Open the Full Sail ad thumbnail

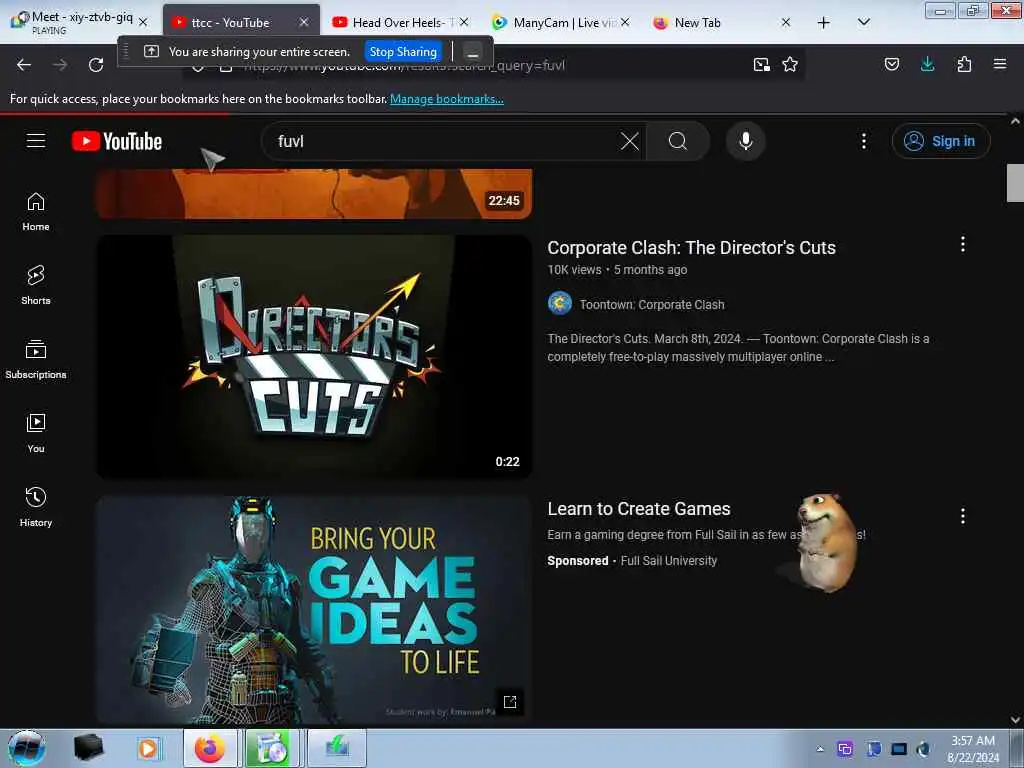[x=314, y=609]
